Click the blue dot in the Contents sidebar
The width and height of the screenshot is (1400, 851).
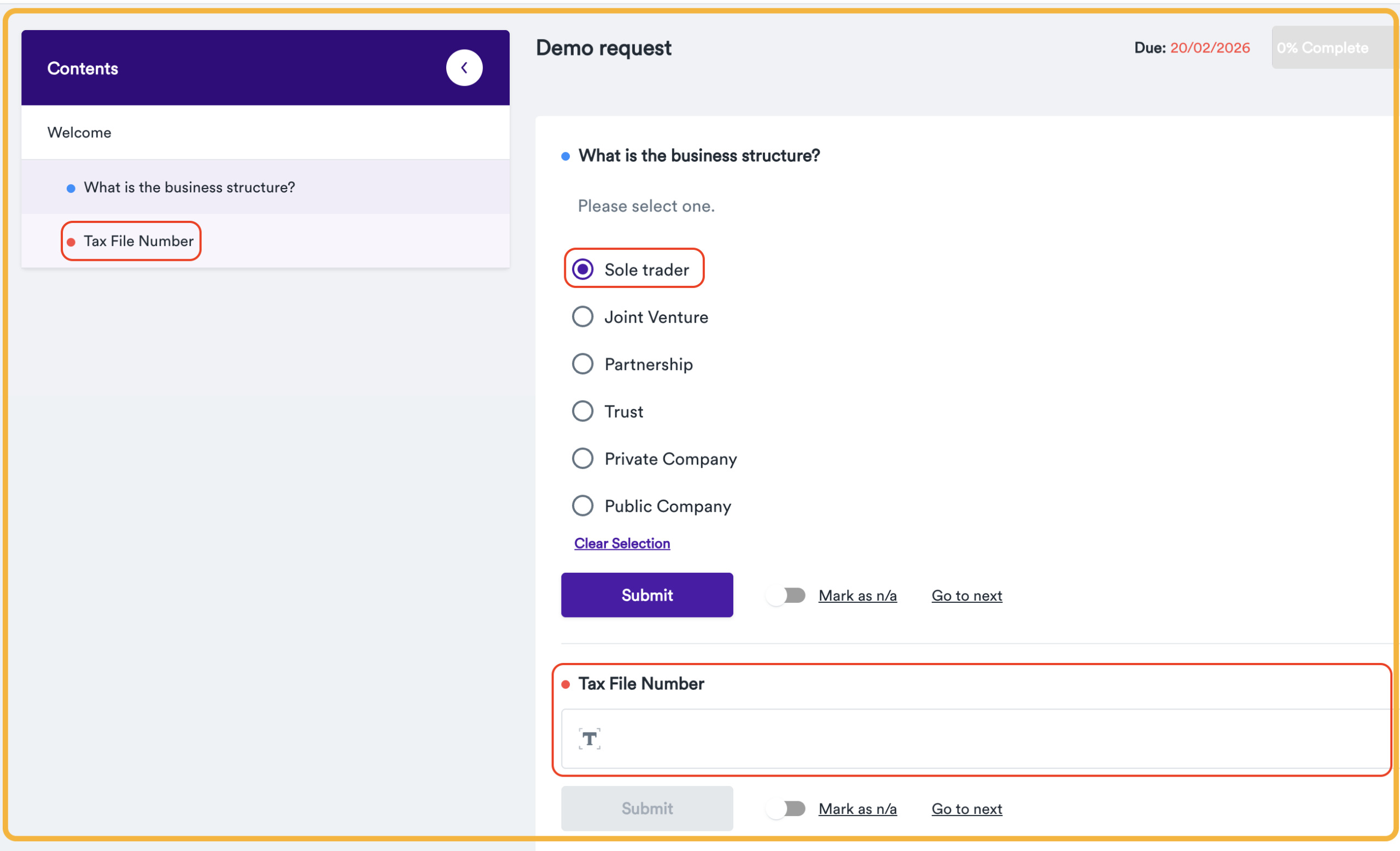pyautogui.click(x=71, y=187)
